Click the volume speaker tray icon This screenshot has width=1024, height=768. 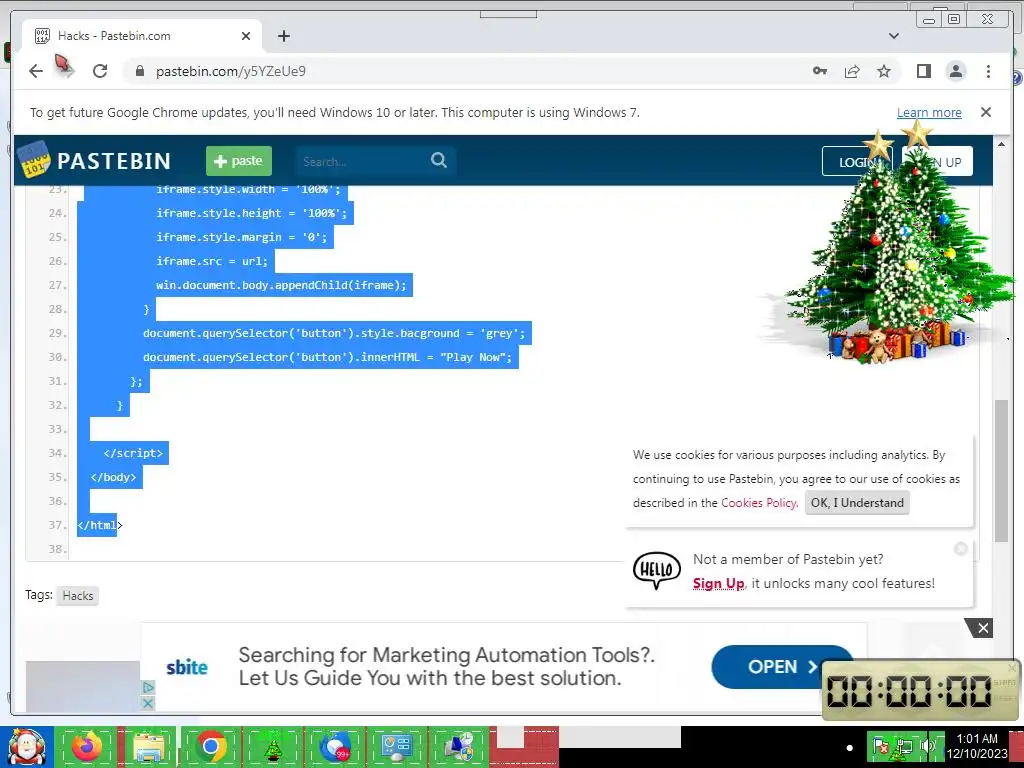927,746
